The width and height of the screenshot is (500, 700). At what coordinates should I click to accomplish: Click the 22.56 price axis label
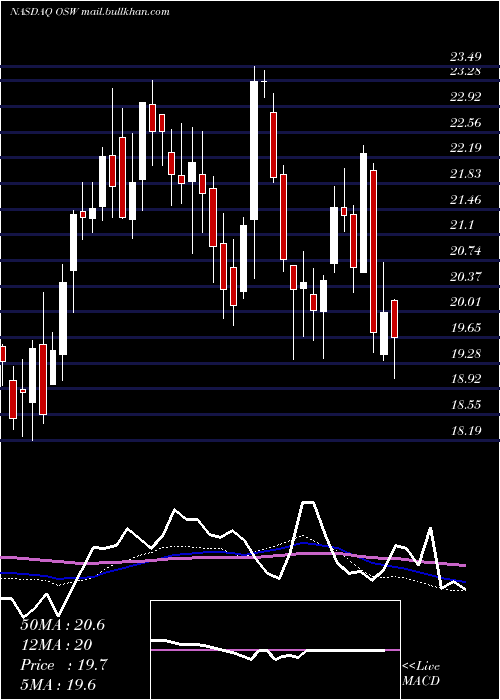[466, 122]
